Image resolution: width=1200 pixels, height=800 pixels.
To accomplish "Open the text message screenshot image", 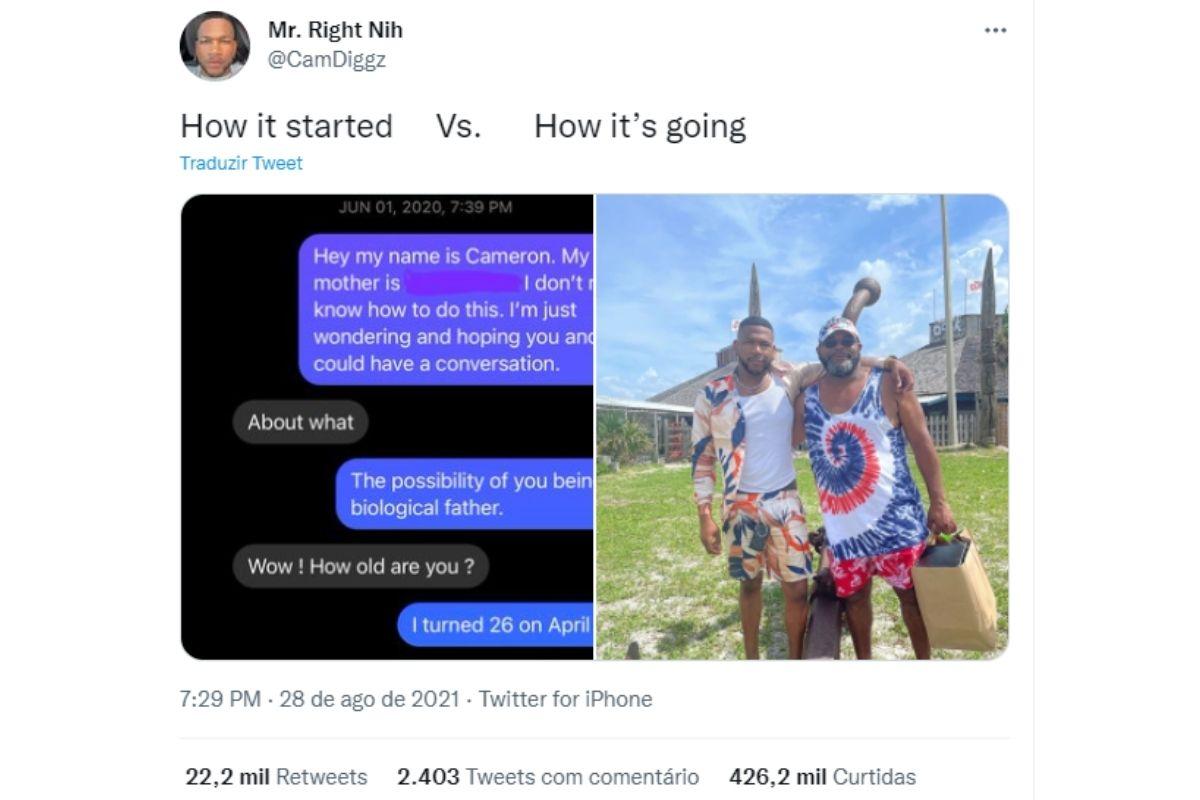I will point(387,427).
